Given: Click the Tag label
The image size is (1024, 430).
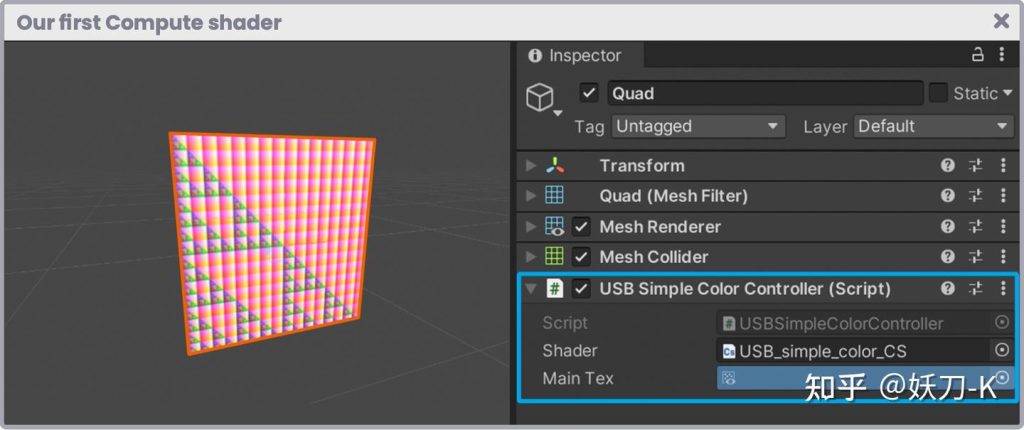Looking at the screenshot, I should tap(588, 127).
